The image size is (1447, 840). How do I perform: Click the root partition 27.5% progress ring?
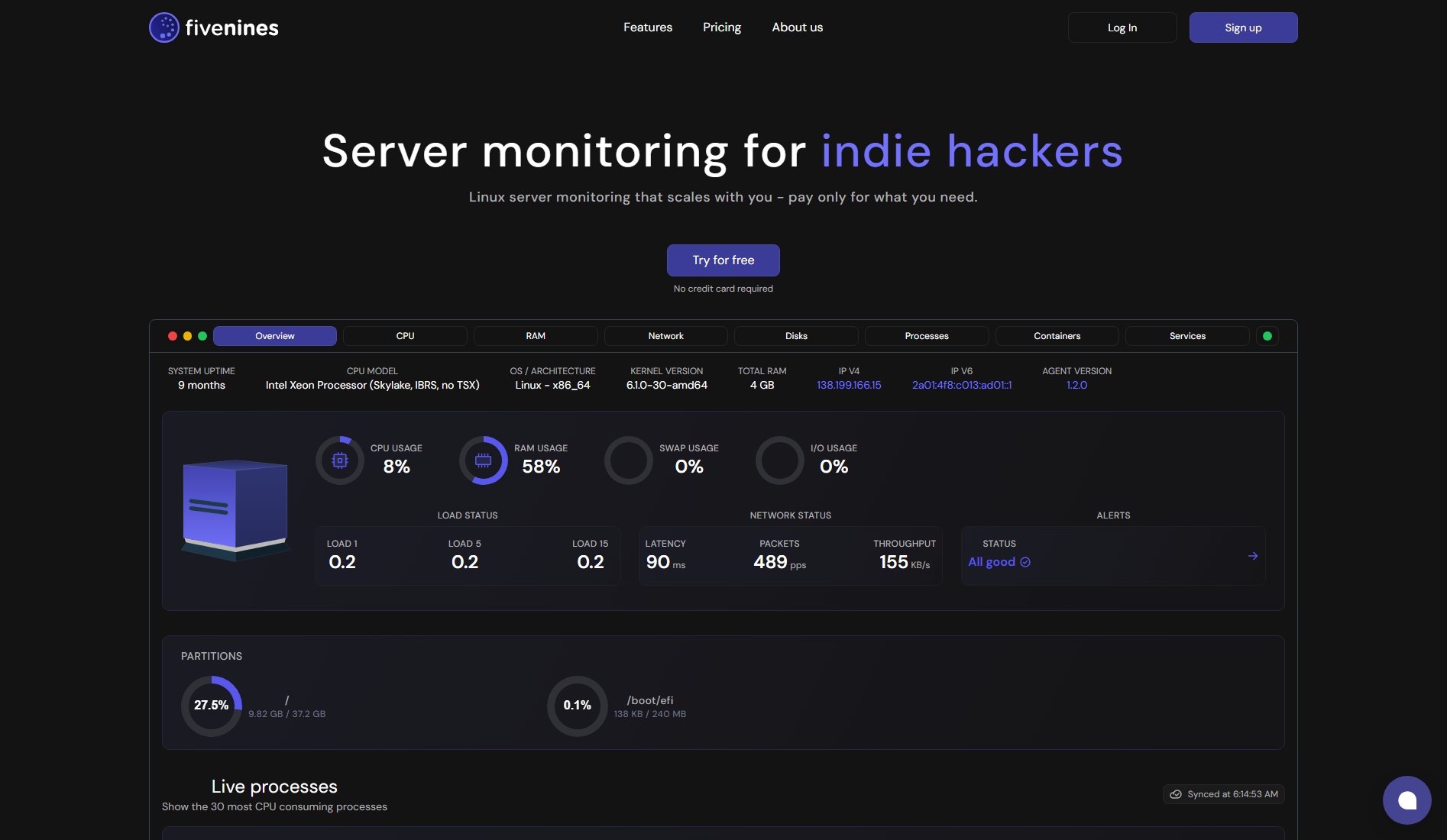(x=211, y=706)
